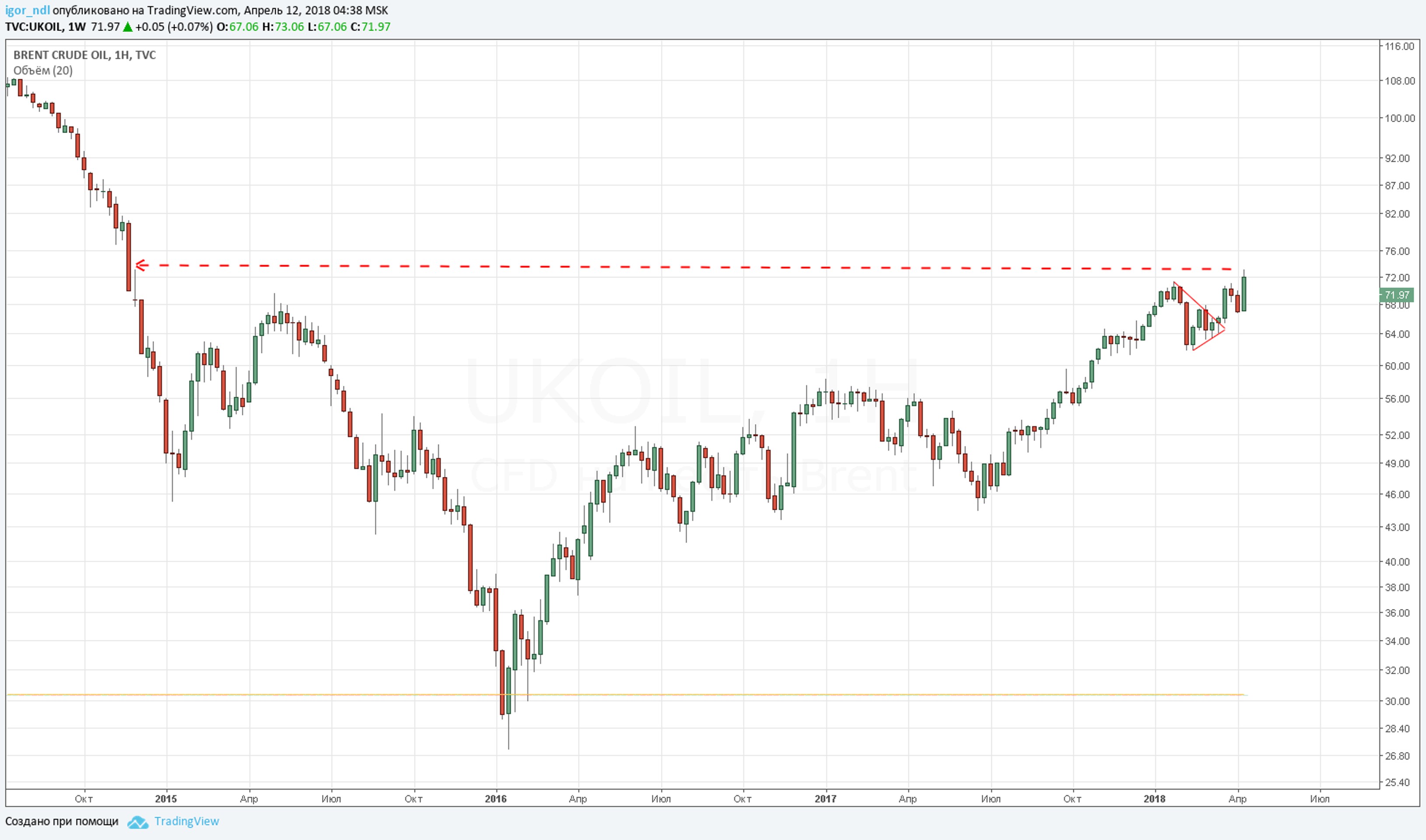This screenshot has width=1426, height=840.
Task: Click the 2016 year label on time axis
Action: pos(495,799)
